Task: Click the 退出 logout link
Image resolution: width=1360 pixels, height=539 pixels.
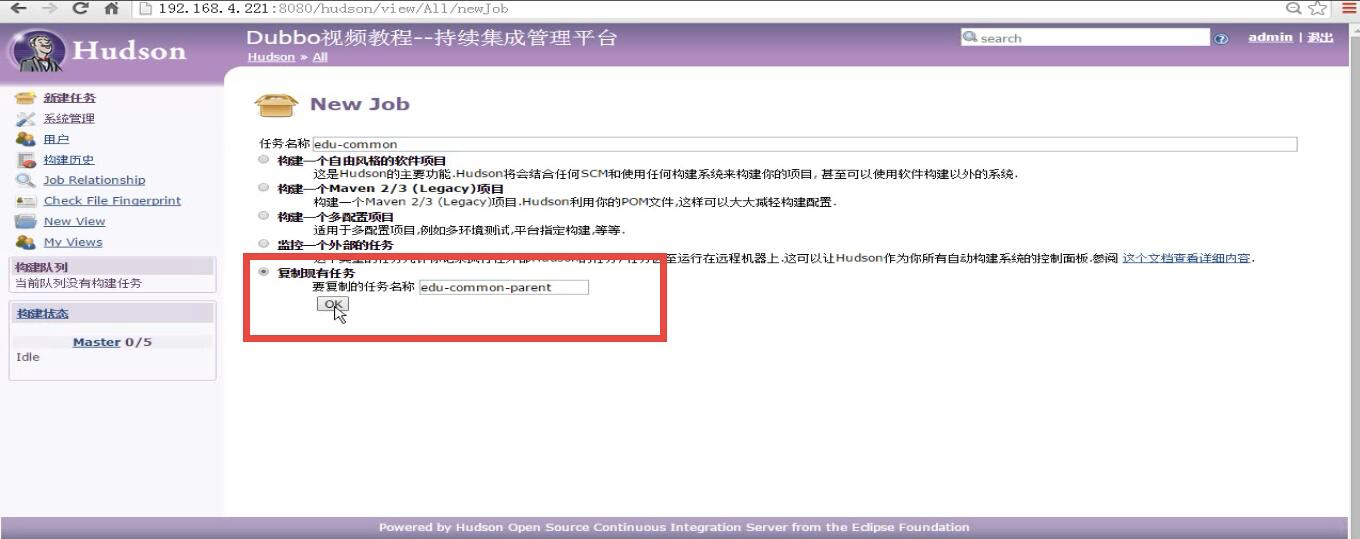Action: coord(1320,37)
